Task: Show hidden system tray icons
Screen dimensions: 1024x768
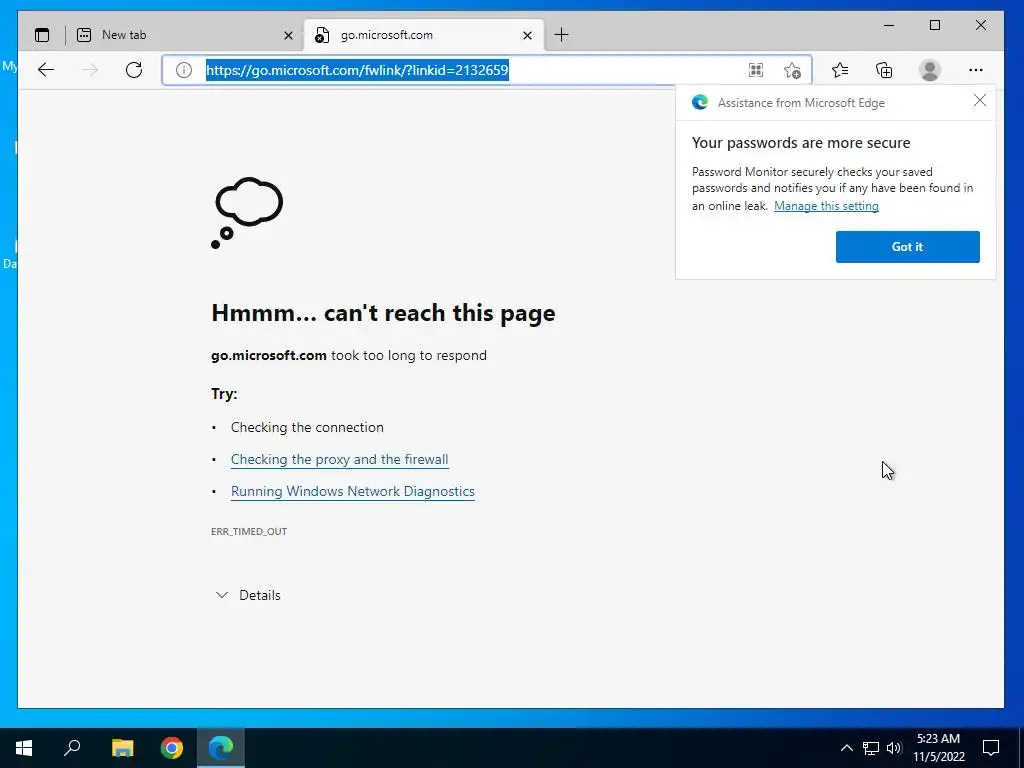Action: (x=846, y=748)
